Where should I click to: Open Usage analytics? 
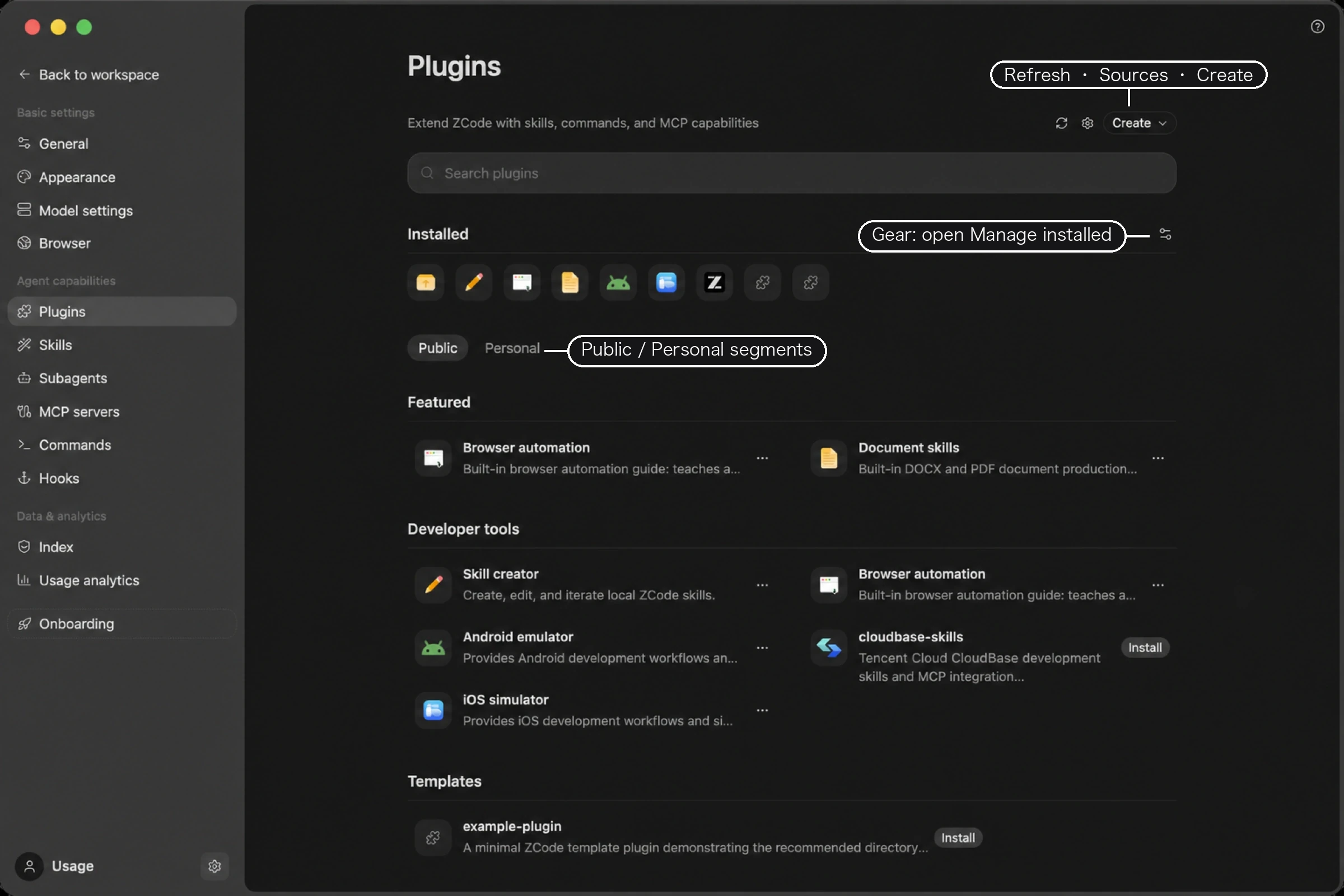(x=122, y=580)
